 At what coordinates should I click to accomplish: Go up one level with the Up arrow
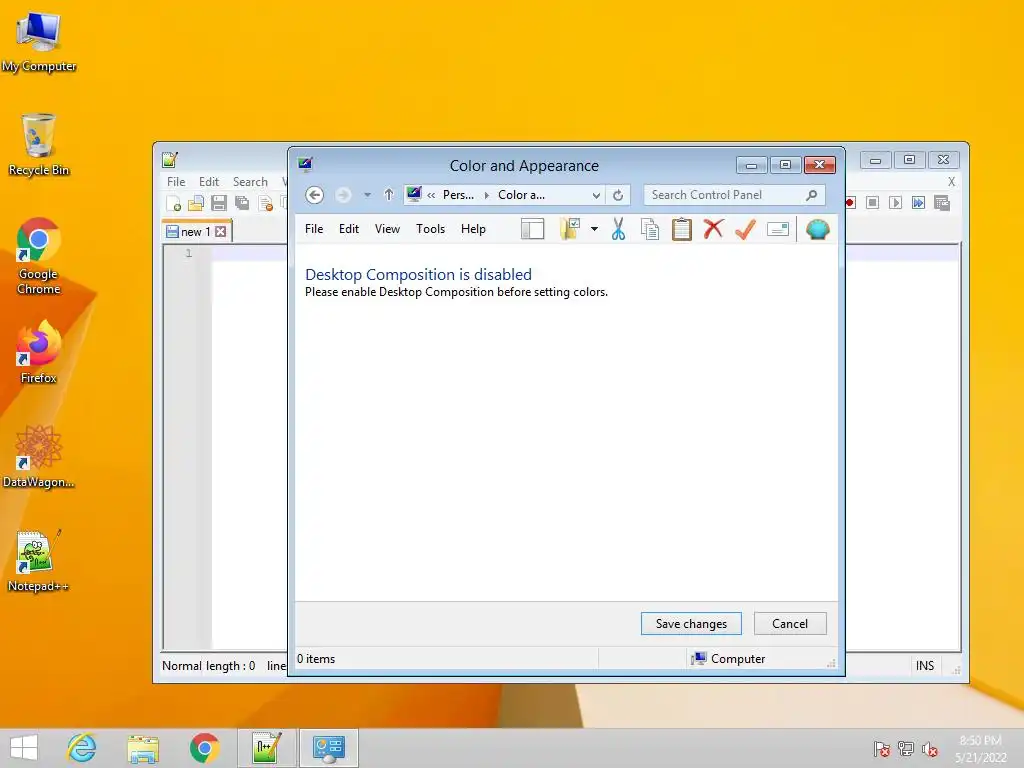pos(389,195)
